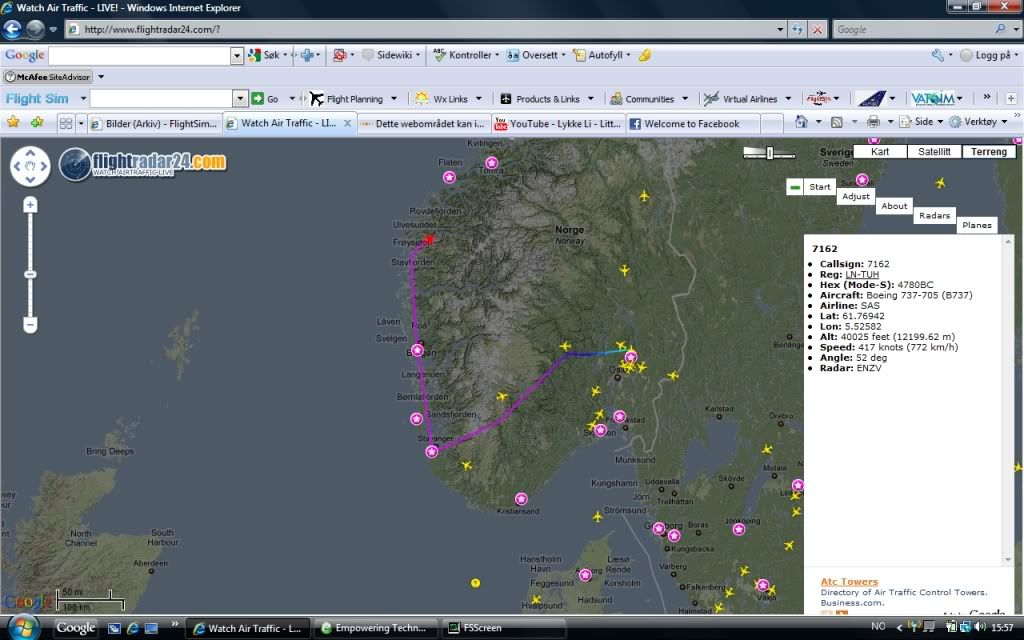Click the Adjust button on map panel
The width and height of the screenshot is (1024, 640).
coord(856,197)
